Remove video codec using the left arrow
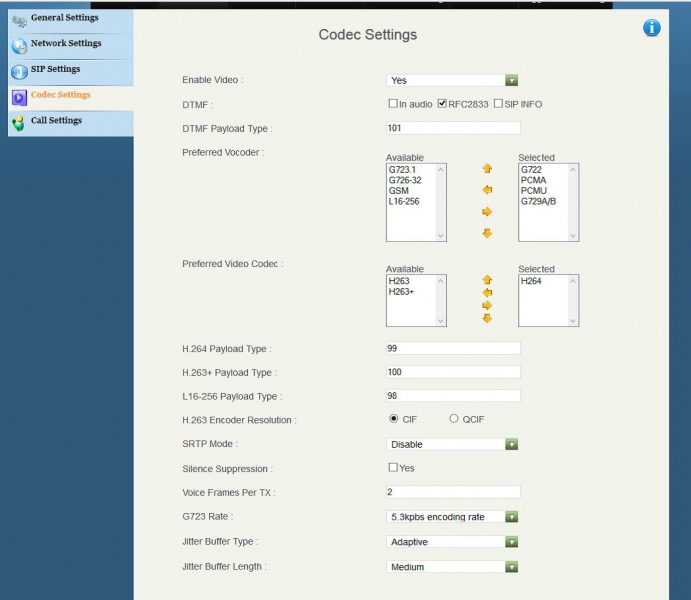Screen dimensions: 691x600 [487, 293]
